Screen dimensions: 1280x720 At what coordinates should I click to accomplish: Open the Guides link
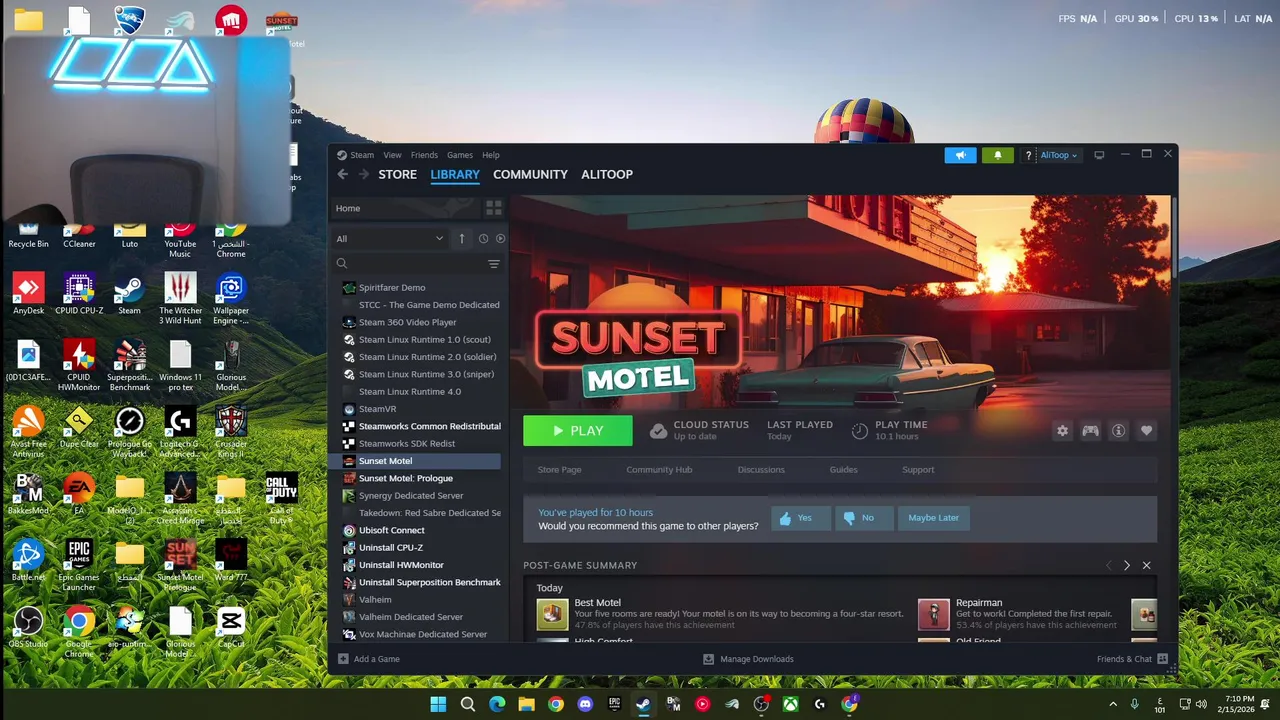point(843,470)
